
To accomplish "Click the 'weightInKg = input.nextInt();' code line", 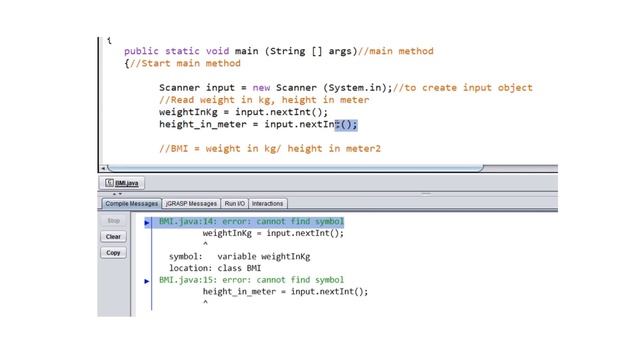I will pyautogui.click(x=243, y=112).
